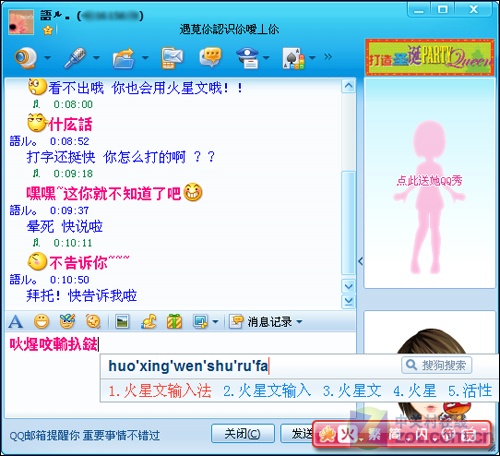
Task: Click the chat history scrollbar thumb
Action: [x=348, y=223]
